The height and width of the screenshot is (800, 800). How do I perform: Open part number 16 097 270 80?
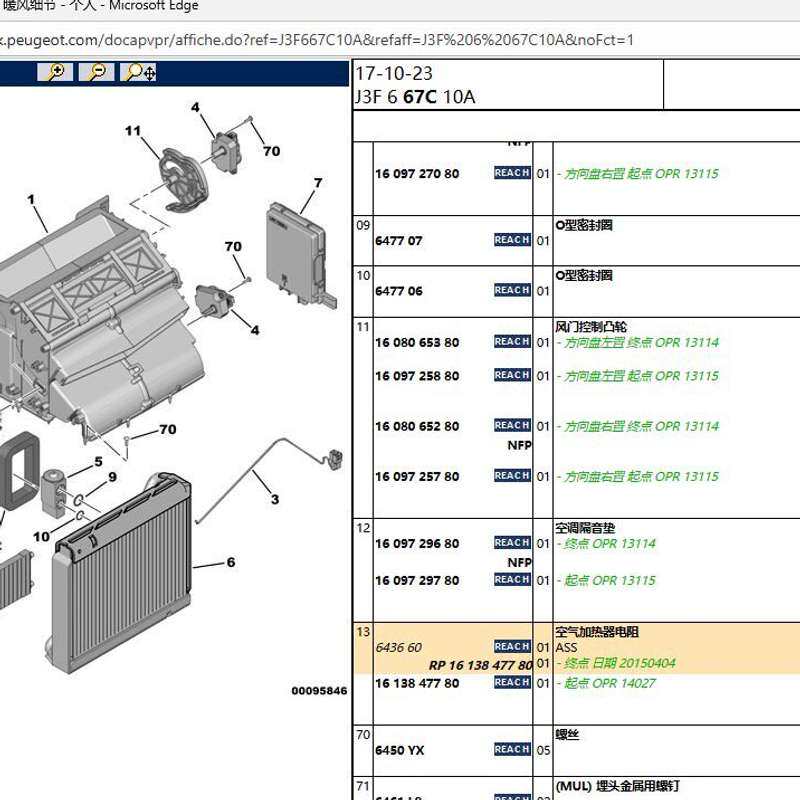(x=417, y=174)
